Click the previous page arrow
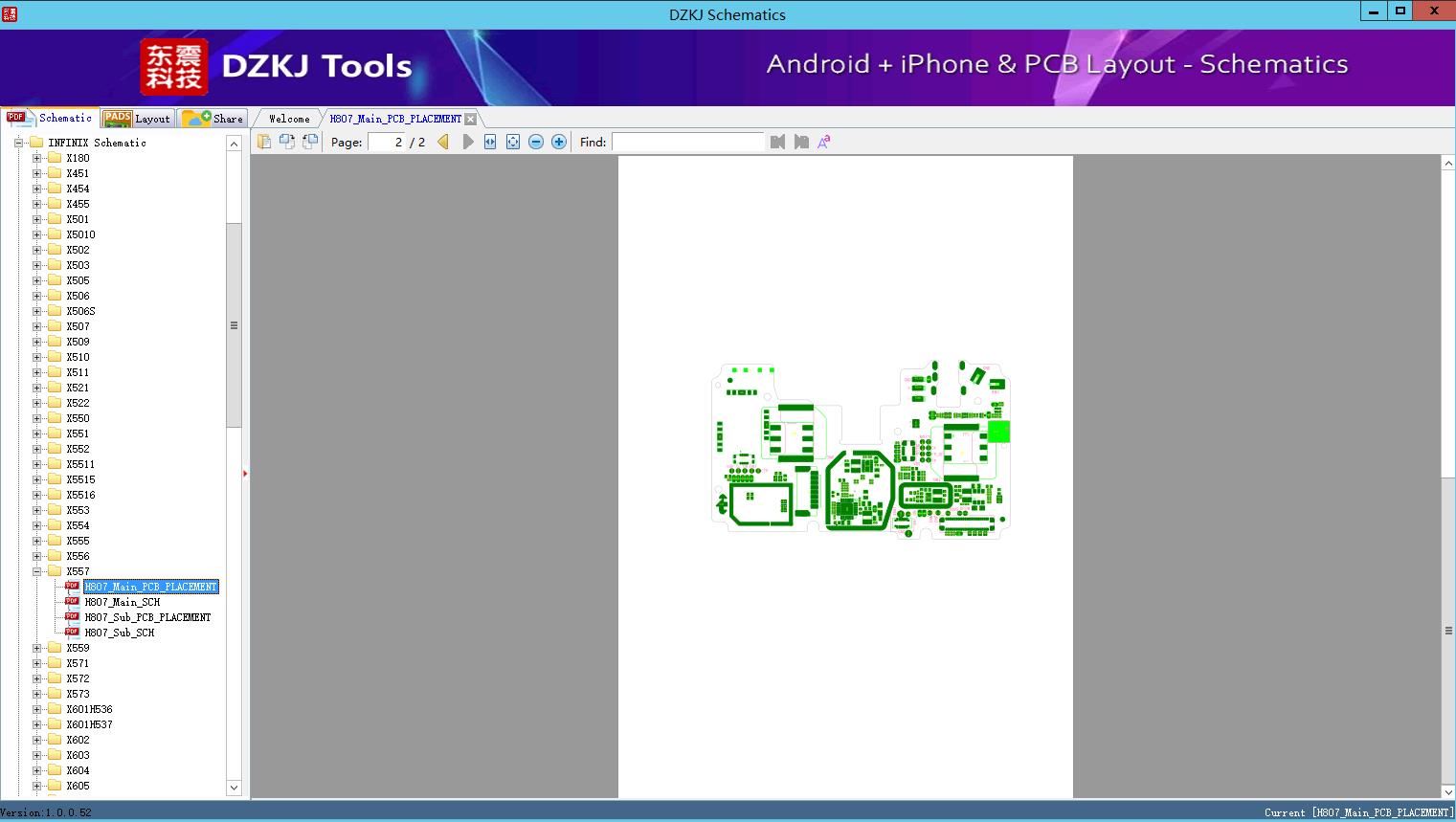The image size is (1456, 822). [x=443, y=142]
